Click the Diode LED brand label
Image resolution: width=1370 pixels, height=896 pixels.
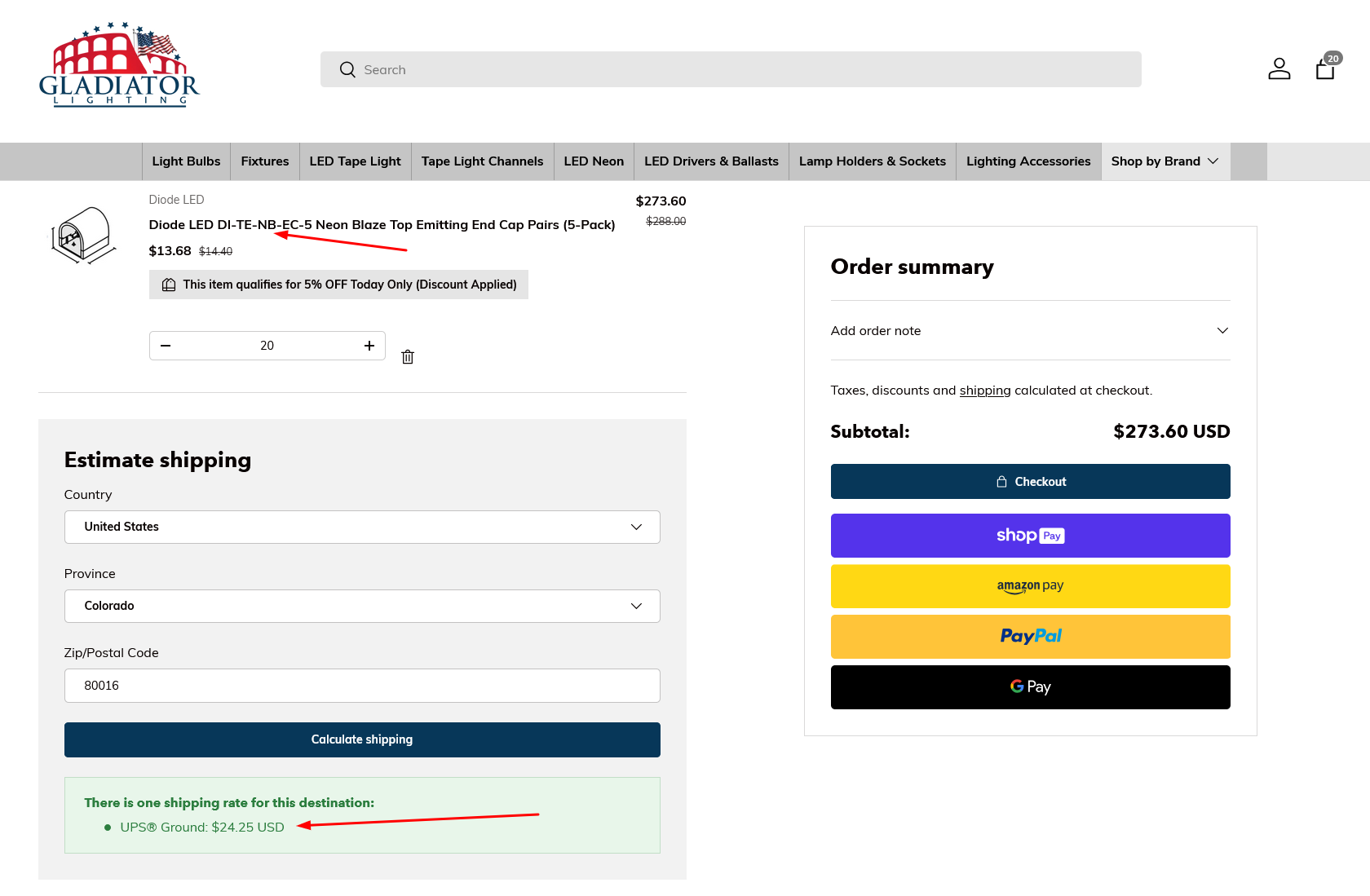[x=176, y=200]
